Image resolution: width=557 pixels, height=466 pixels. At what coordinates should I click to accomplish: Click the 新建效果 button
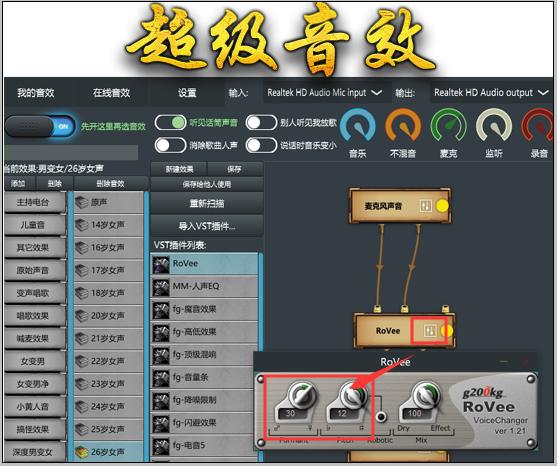pyautogui.click(x=179, y=169)
